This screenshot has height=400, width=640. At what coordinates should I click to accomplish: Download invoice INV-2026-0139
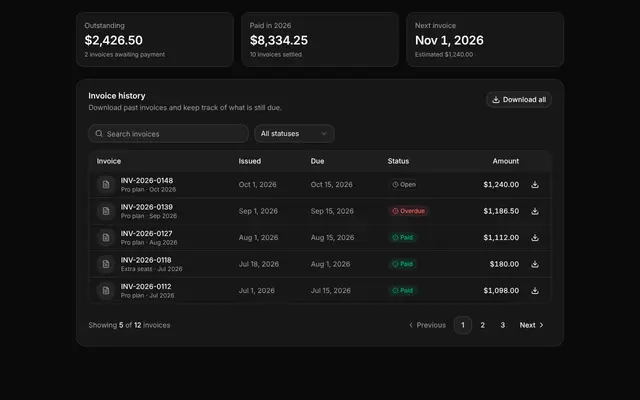coord(535,211)
